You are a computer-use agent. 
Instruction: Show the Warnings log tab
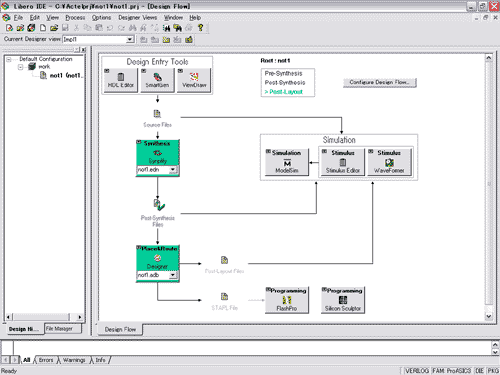pos(74,360)
